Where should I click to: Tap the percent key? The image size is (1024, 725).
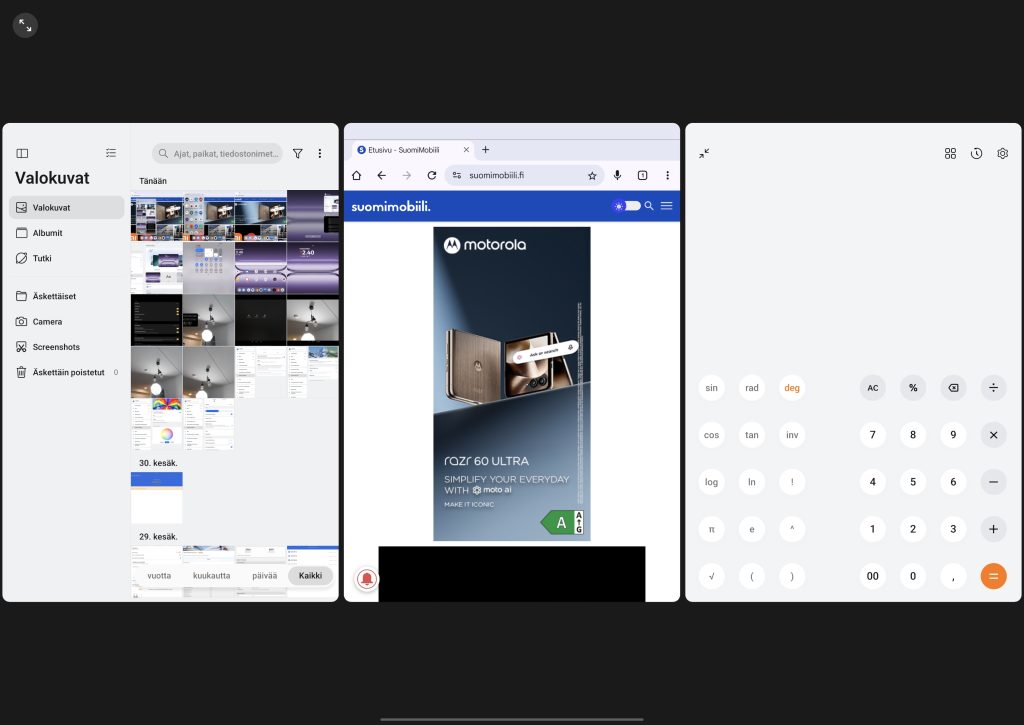tap(913, 388)
